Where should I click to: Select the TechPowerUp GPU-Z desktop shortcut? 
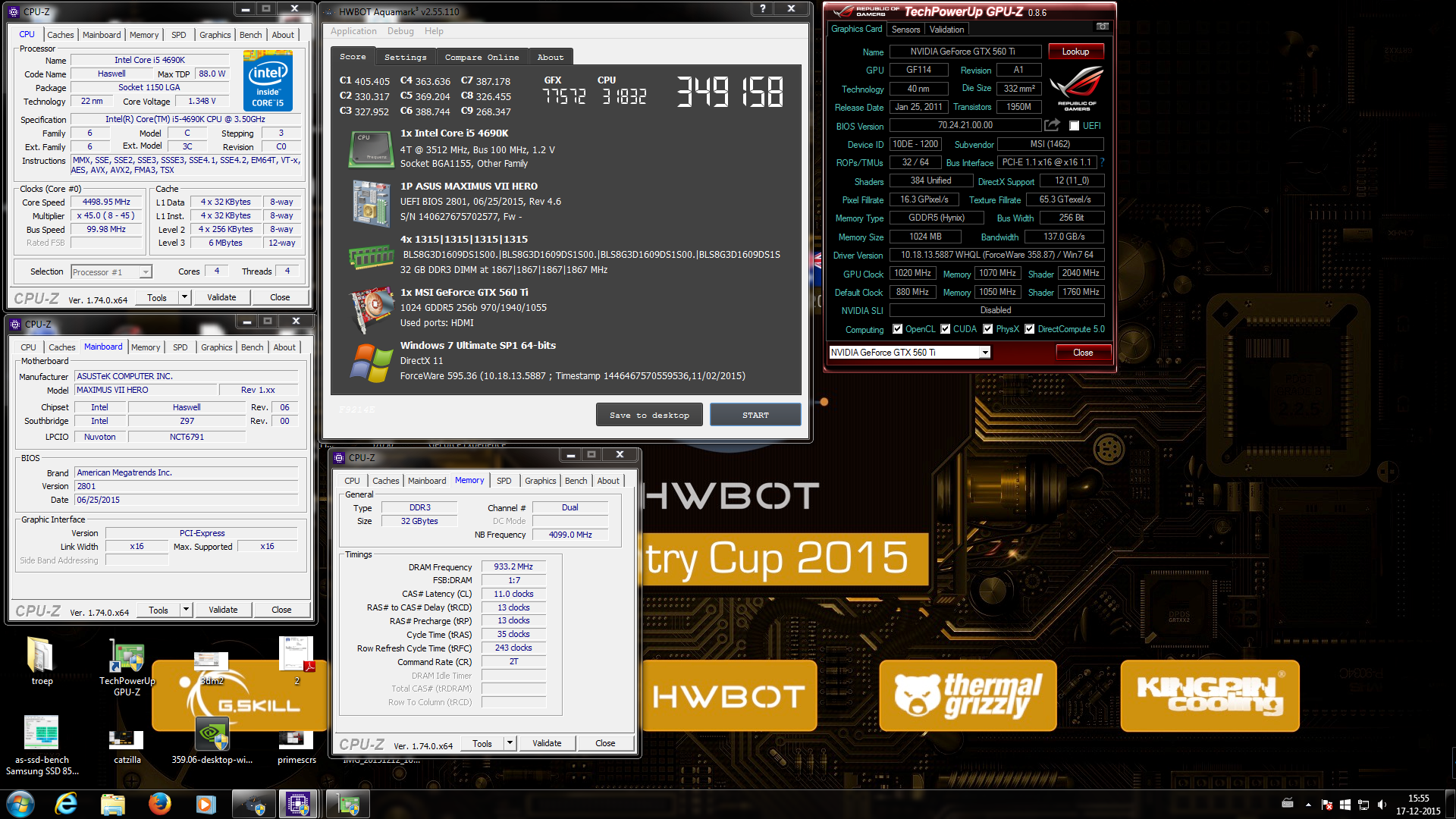127,667
